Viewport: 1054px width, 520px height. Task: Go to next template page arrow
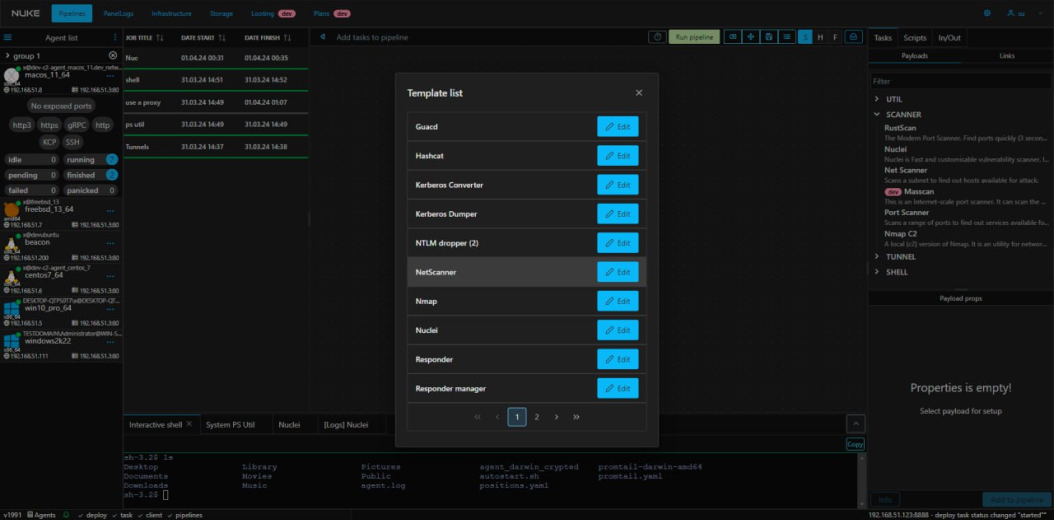tap(557, 417)
